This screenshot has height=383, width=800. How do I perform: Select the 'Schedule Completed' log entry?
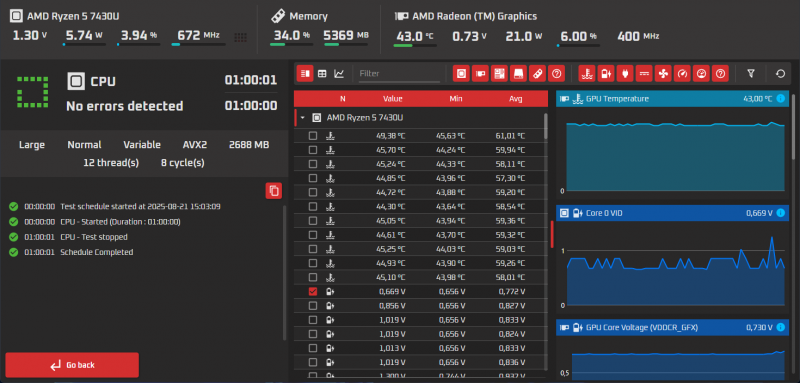click(96, 252)
